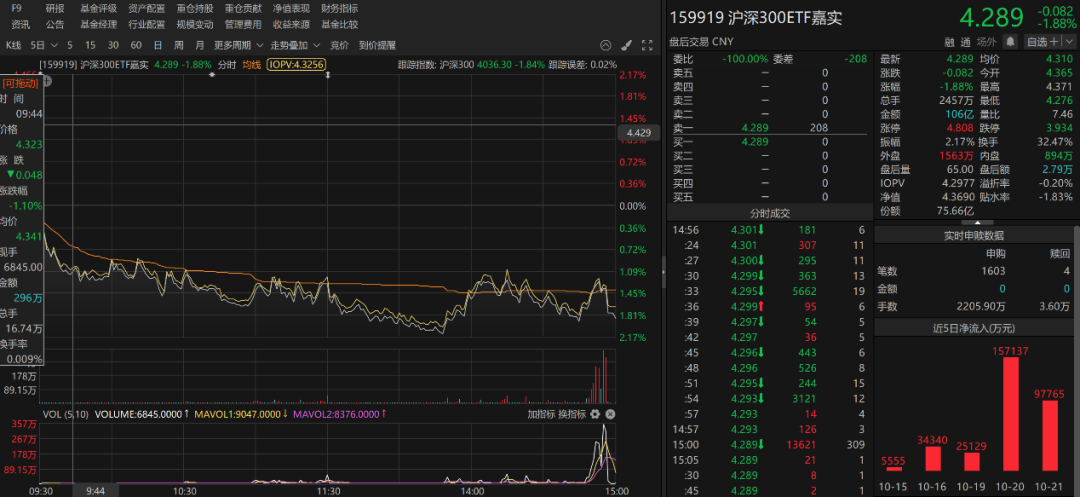Screen dimensions: 1080x497
Task: Open 资产配置 asset allocation
Action: pos(147,9)
